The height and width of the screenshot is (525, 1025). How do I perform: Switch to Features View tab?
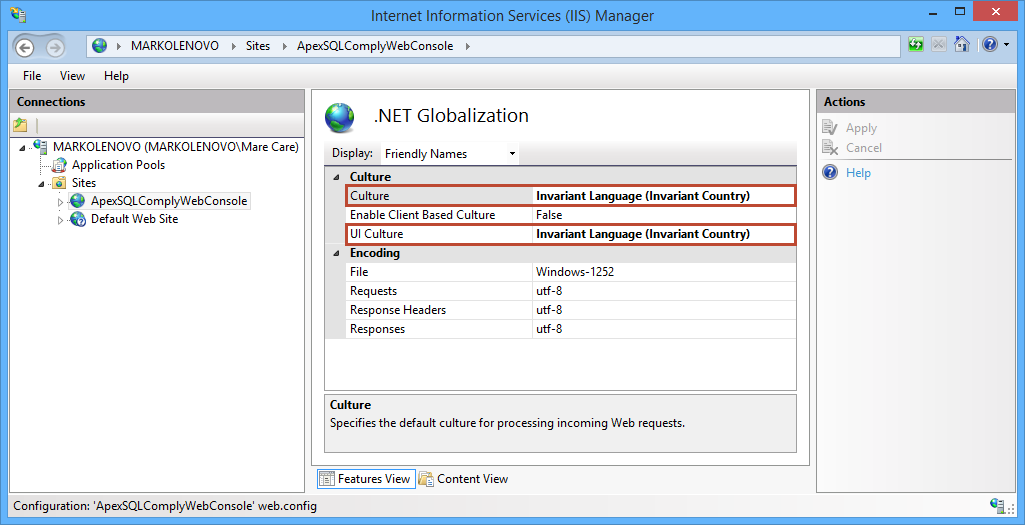click(x=366, y=479)
